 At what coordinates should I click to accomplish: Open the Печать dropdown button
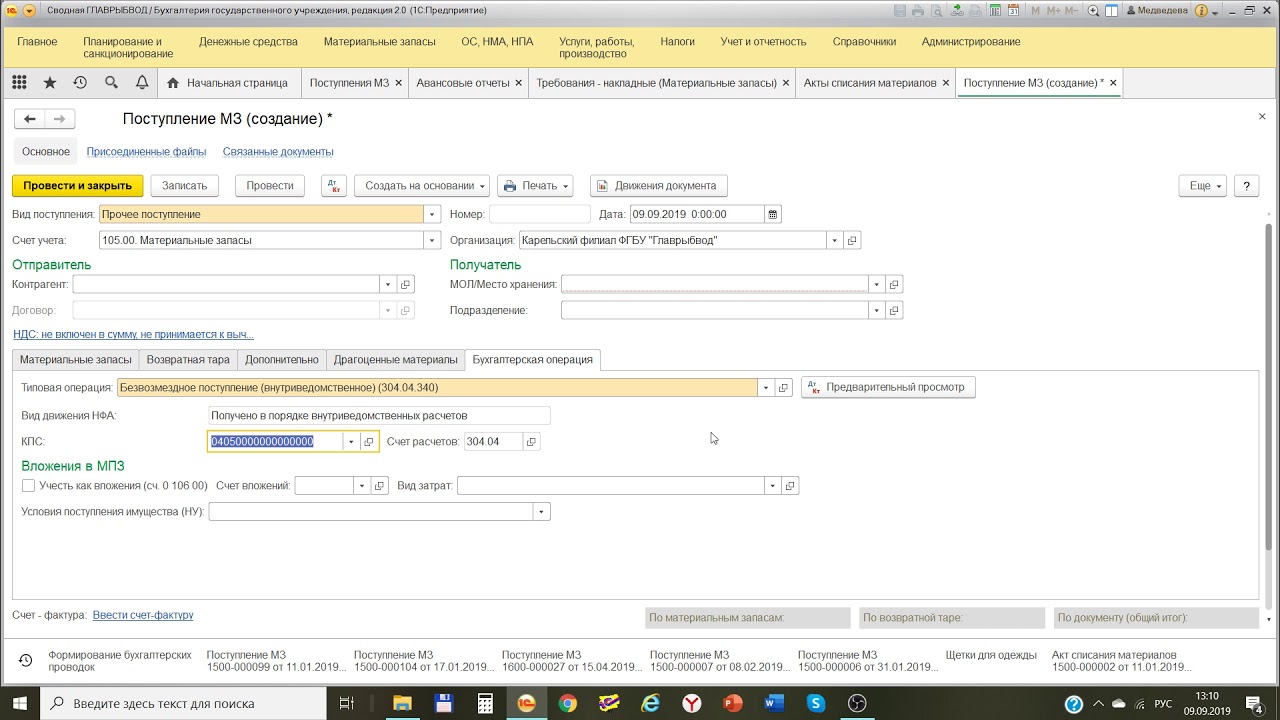(x=535, y=186)
